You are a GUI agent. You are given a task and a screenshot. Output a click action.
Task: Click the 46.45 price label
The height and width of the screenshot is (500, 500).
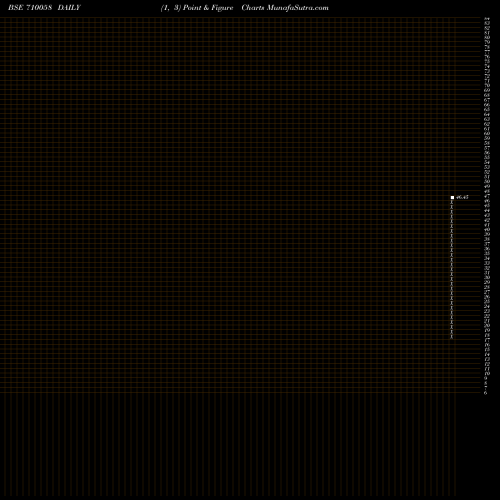tap(462, 197)
